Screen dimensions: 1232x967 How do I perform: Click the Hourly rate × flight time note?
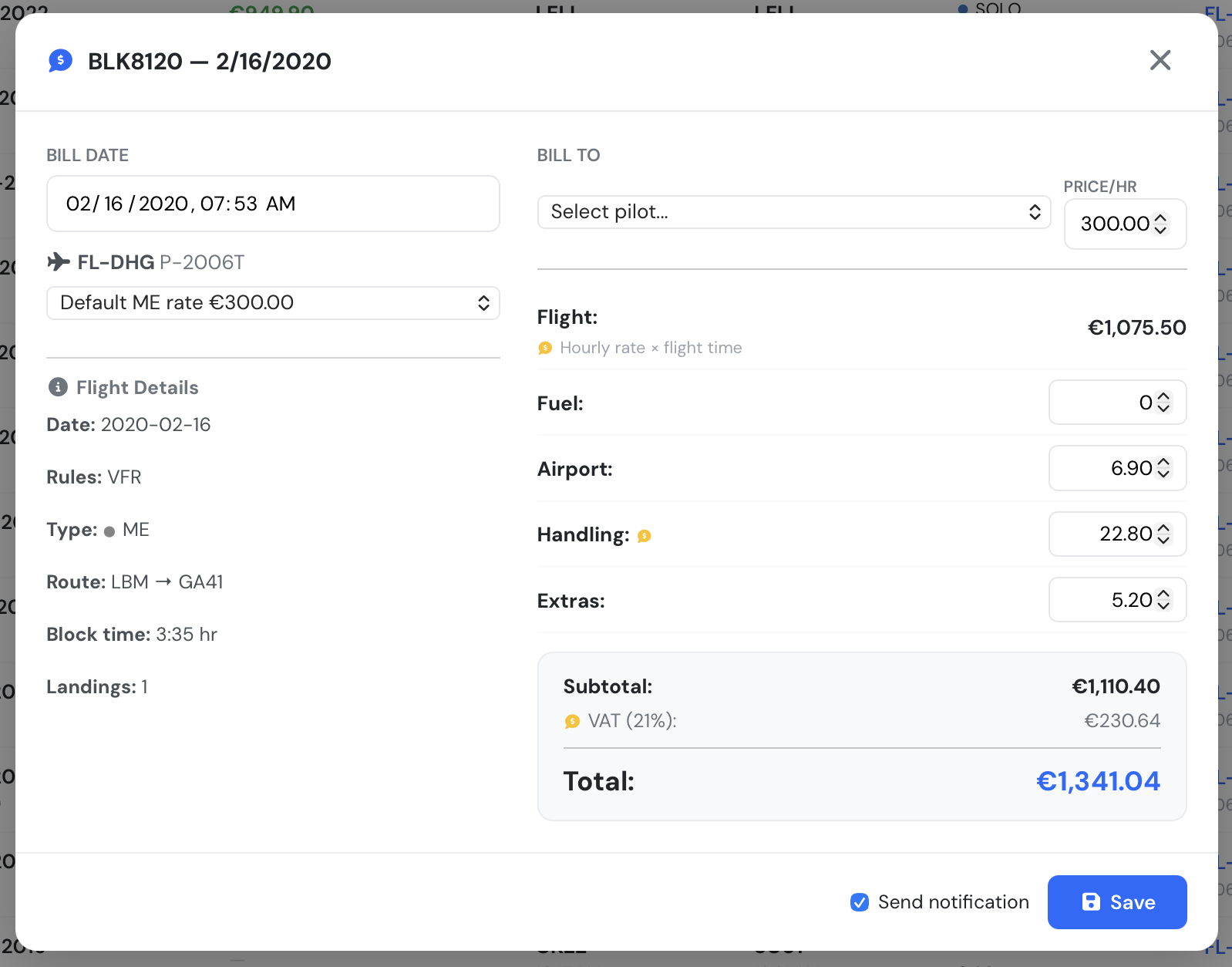tap(651, 348)
